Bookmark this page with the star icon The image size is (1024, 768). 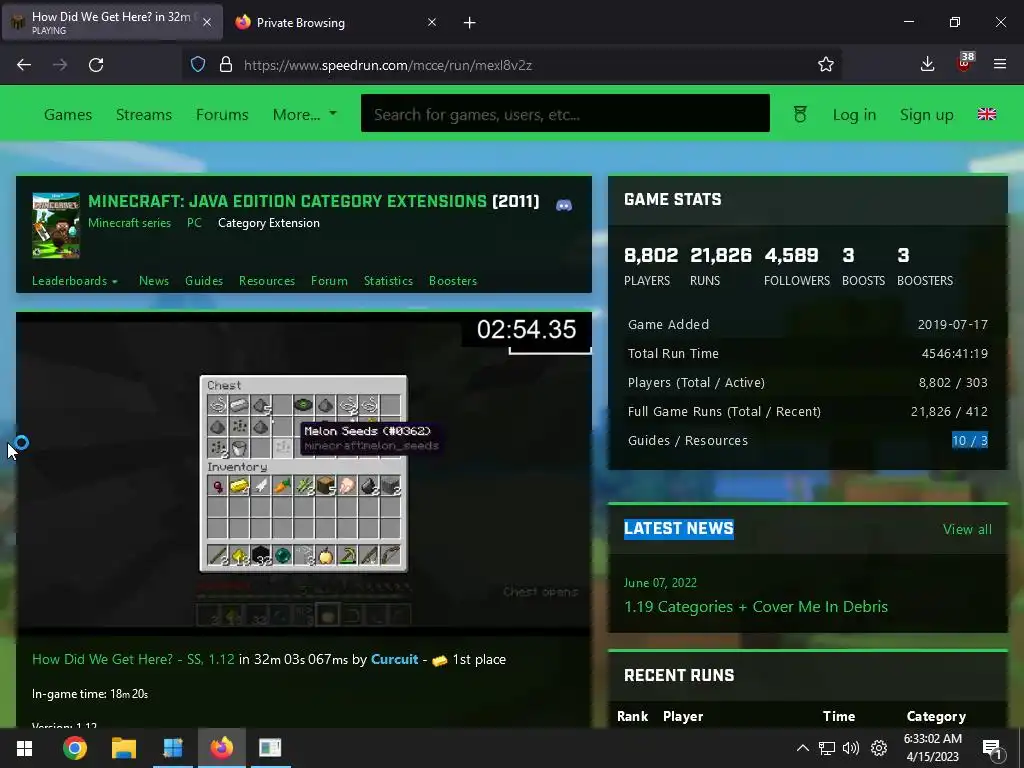[x=825, y=64]
